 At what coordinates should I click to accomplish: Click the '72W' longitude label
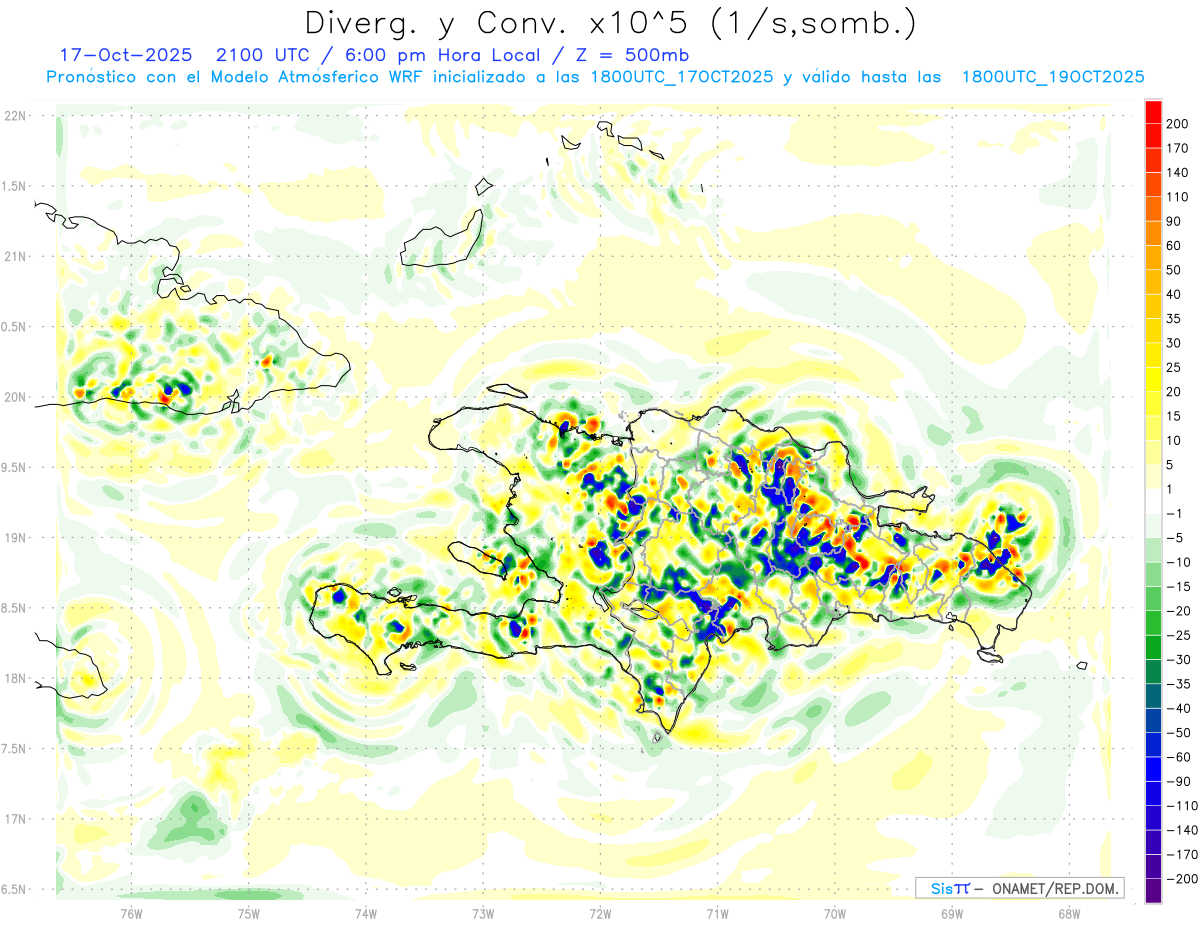tap(600, 913)
